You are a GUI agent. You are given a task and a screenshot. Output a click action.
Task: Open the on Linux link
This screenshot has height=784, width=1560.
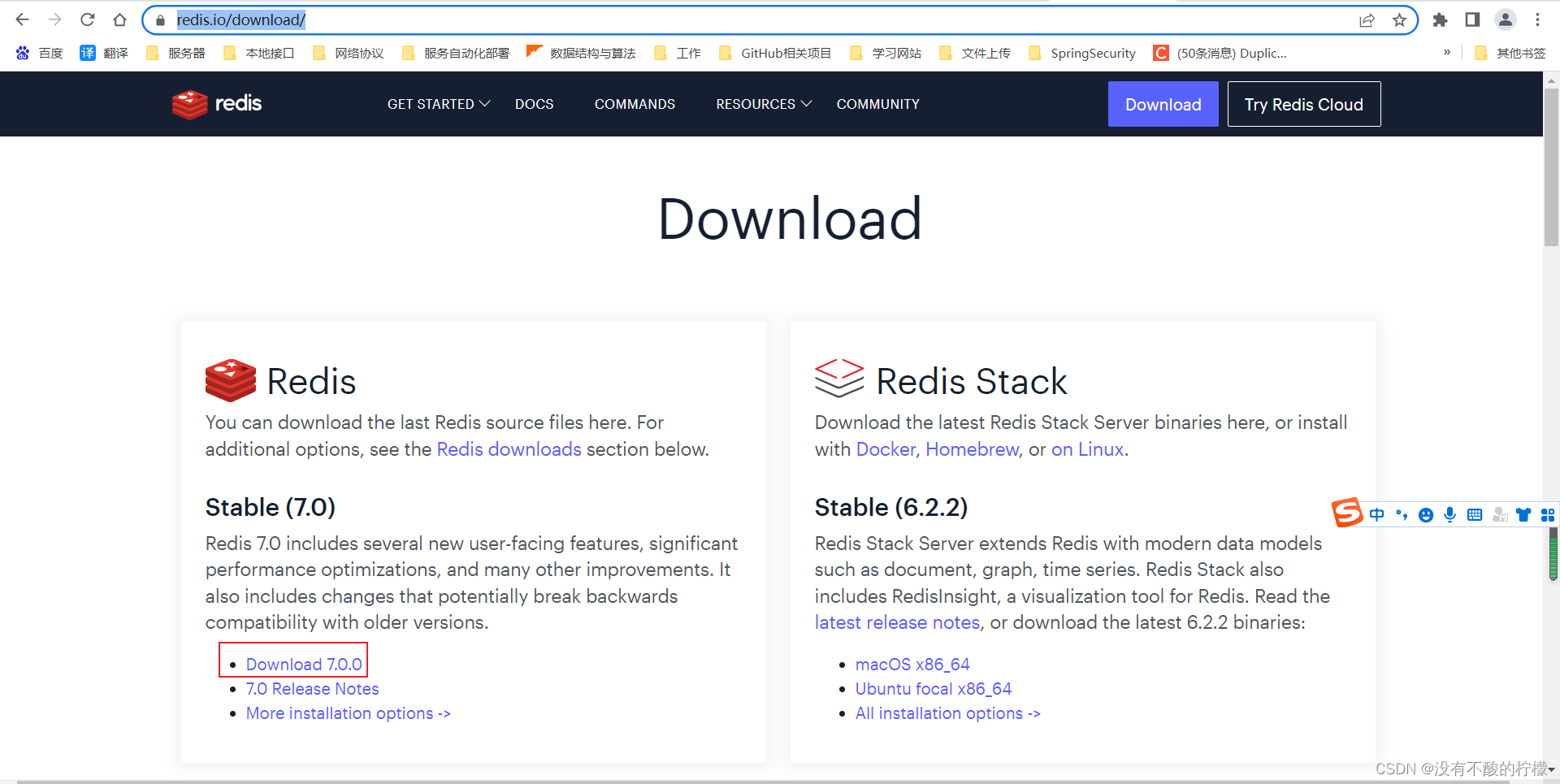tap(1088, 449)
